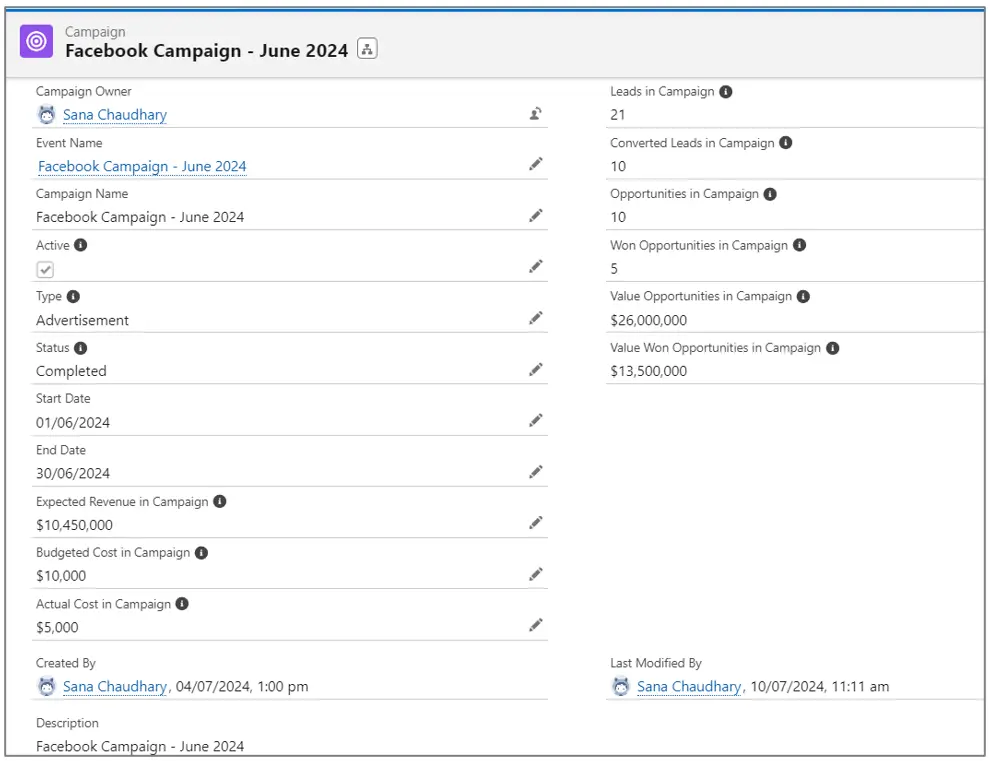Click the Type value Advertisement
The height and width of the screenshot is (761, 990).
(x=82, y=320)
